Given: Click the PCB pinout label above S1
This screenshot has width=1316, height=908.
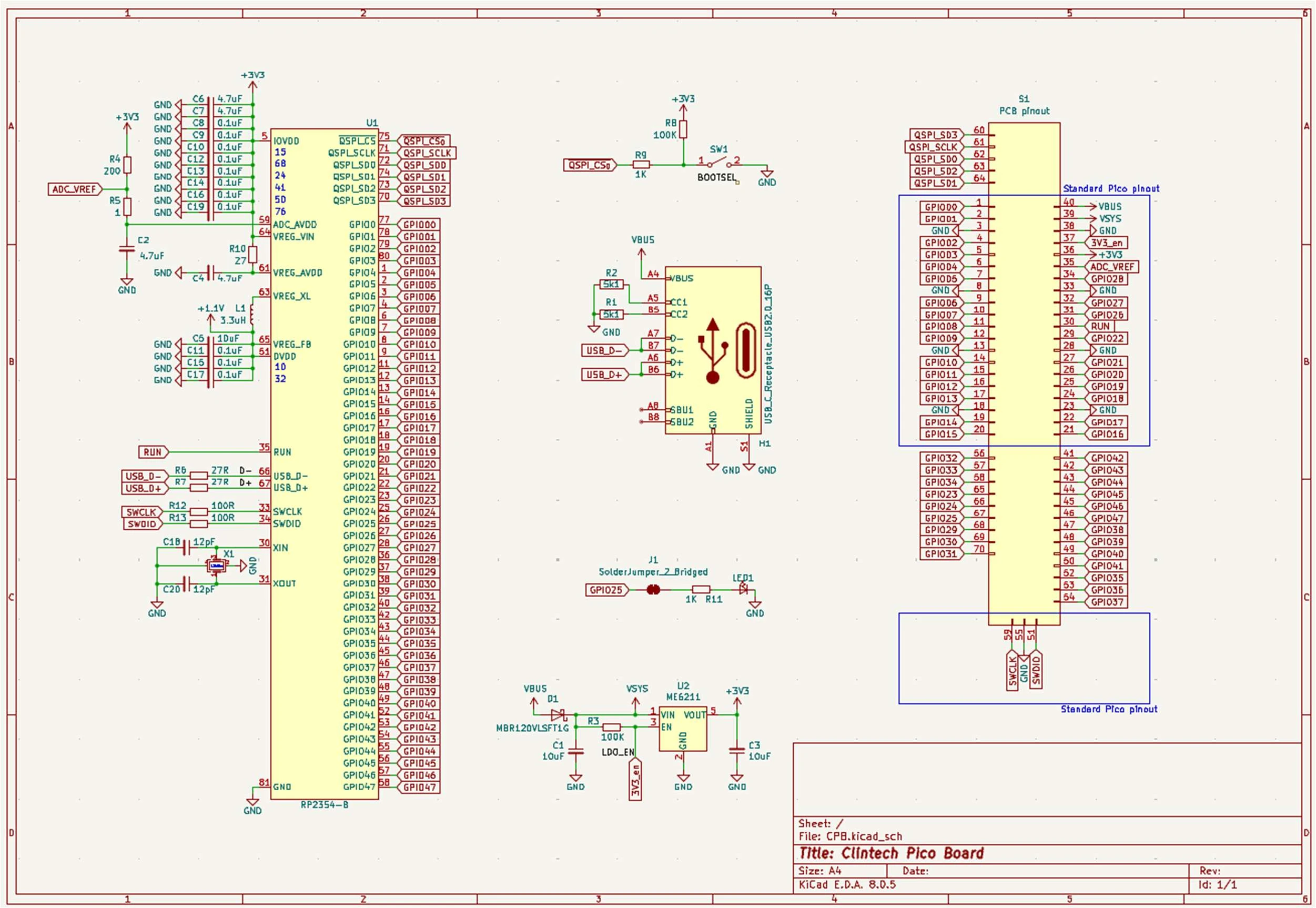Looking at the screenshot, I should click(1024, 111).
